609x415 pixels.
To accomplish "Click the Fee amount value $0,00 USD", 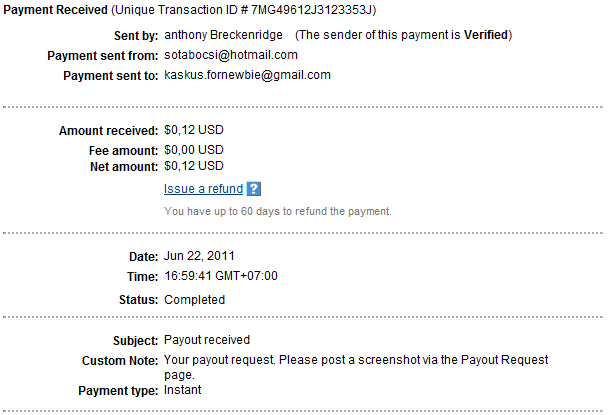I will (194, 150).
